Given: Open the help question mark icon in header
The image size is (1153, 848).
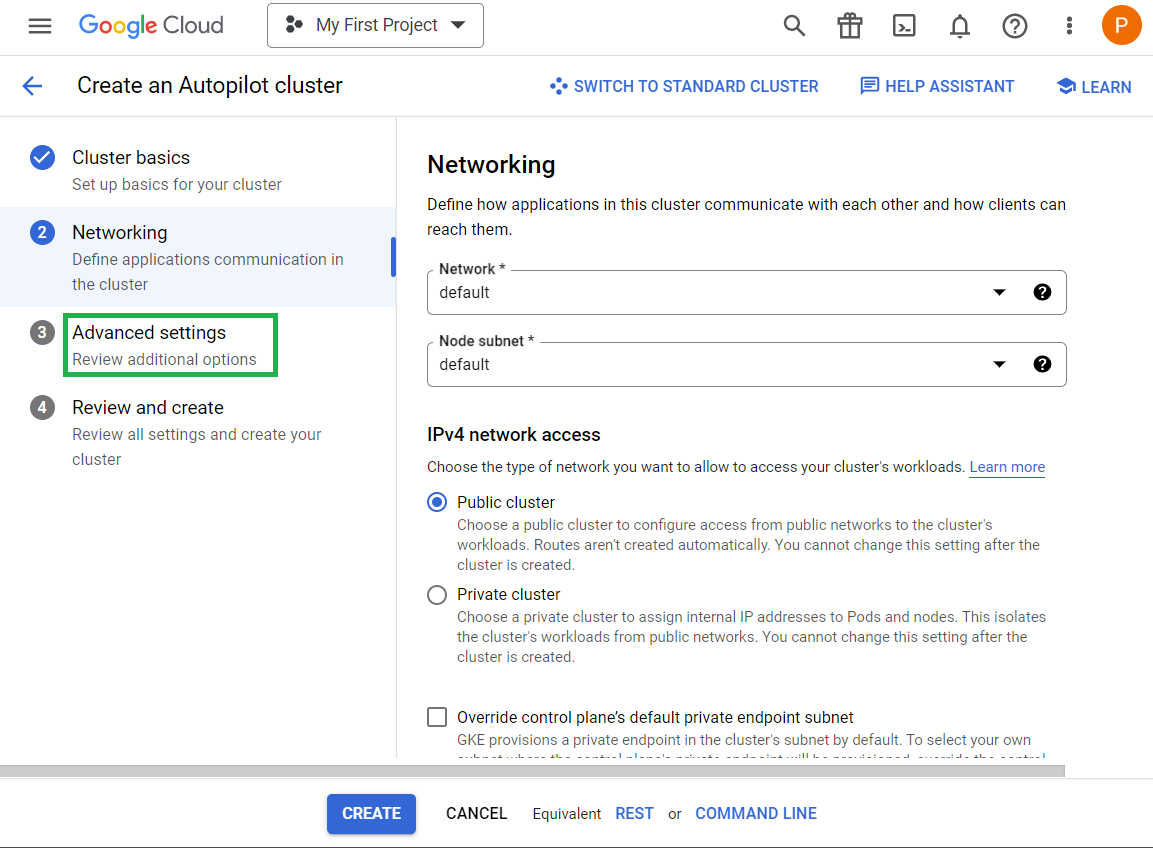Looking at the screenshot, I should click(x=1015, y=26).
